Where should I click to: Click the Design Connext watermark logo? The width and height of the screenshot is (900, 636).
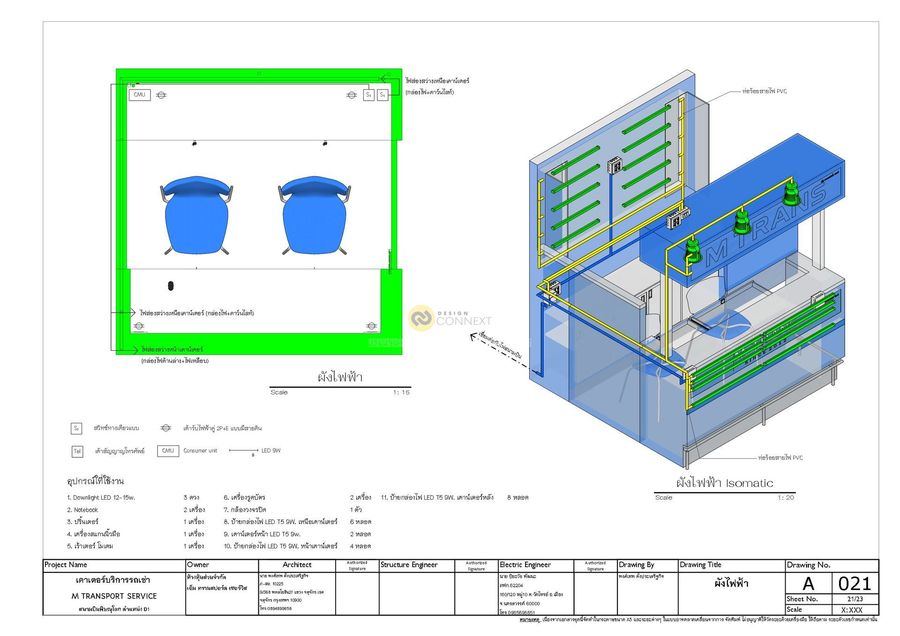click(422, 318)
